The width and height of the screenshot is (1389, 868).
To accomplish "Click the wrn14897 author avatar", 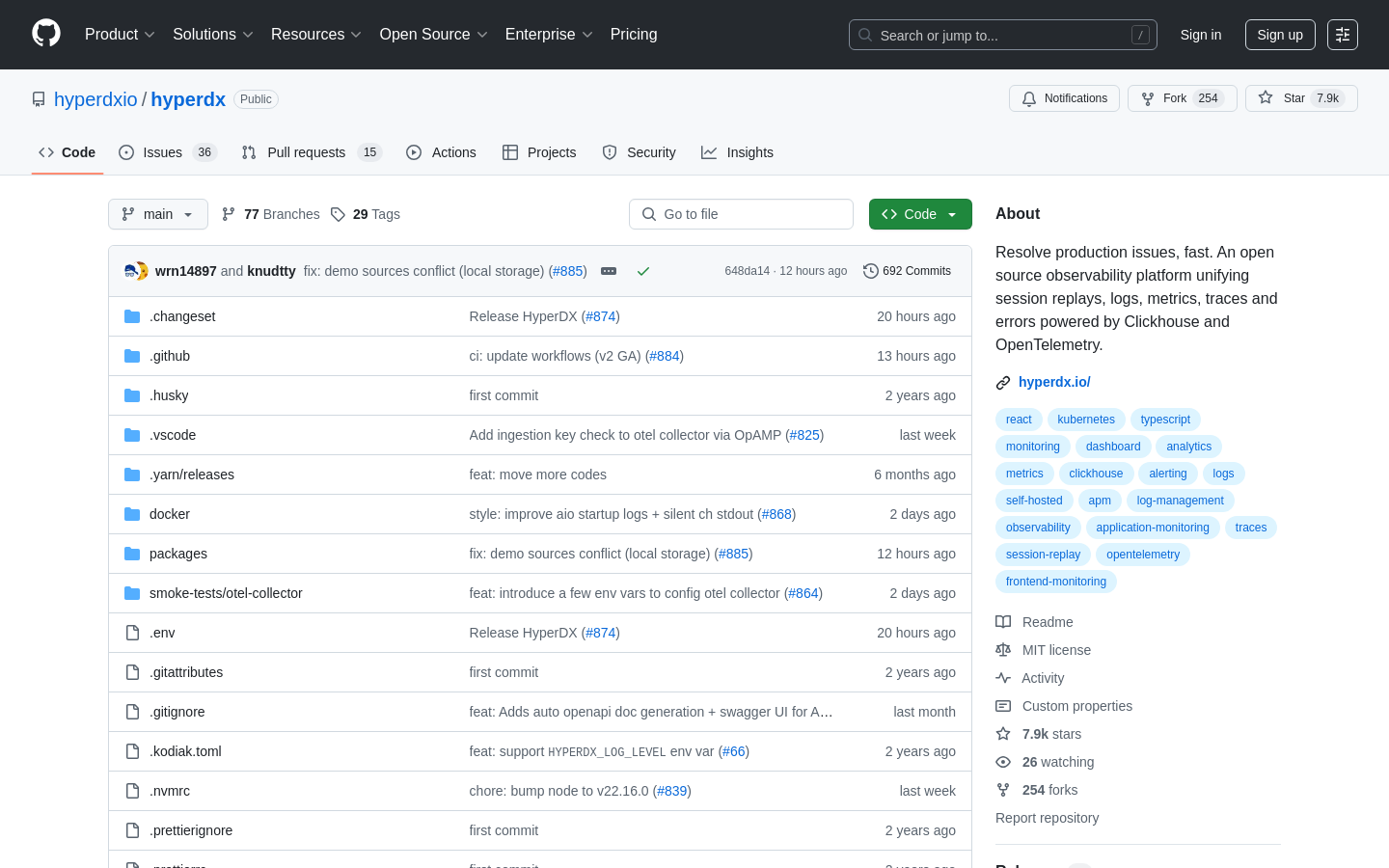I will click(132, 271).
